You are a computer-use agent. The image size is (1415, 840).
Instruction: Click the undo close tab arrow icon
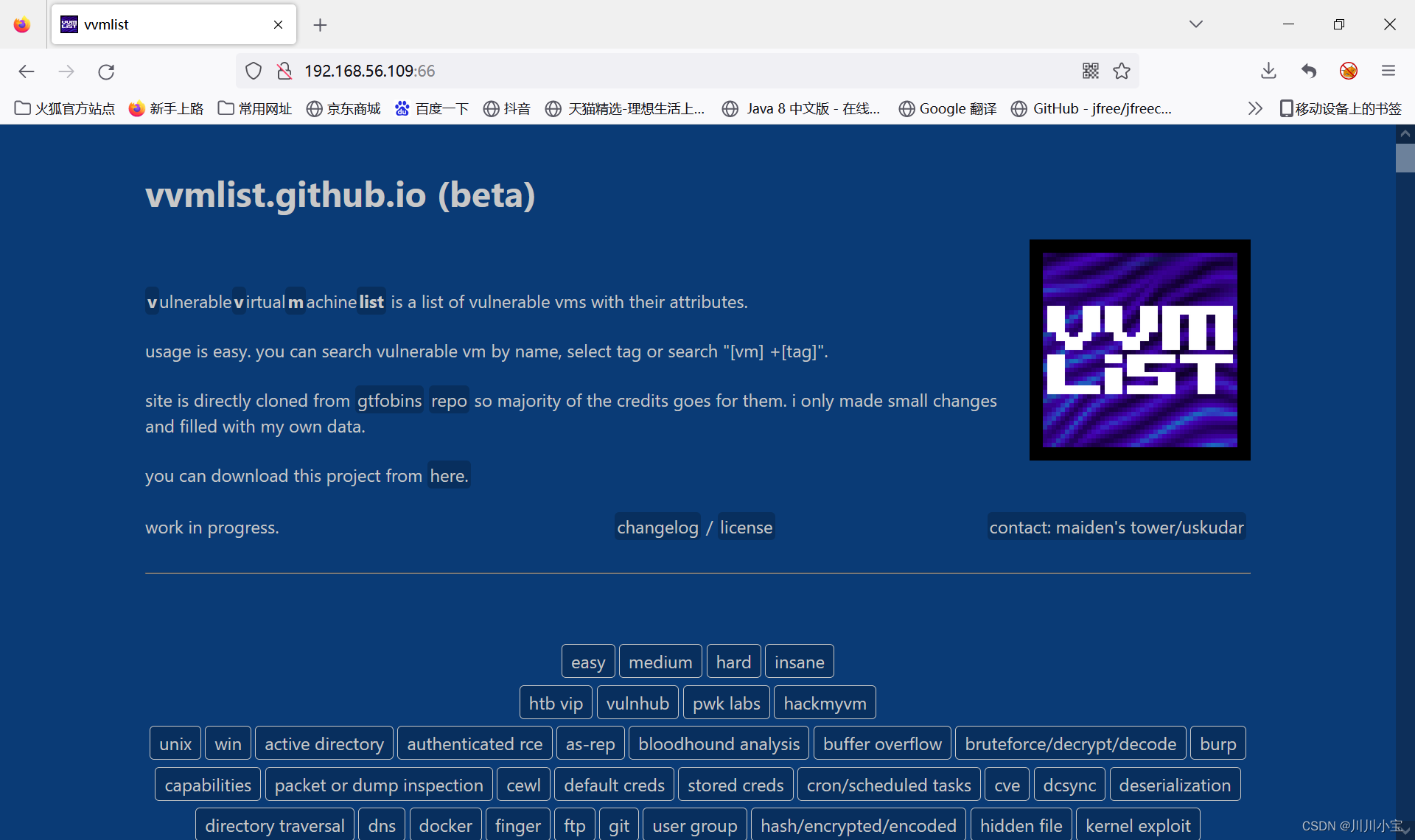click(x=1309, y=71)
